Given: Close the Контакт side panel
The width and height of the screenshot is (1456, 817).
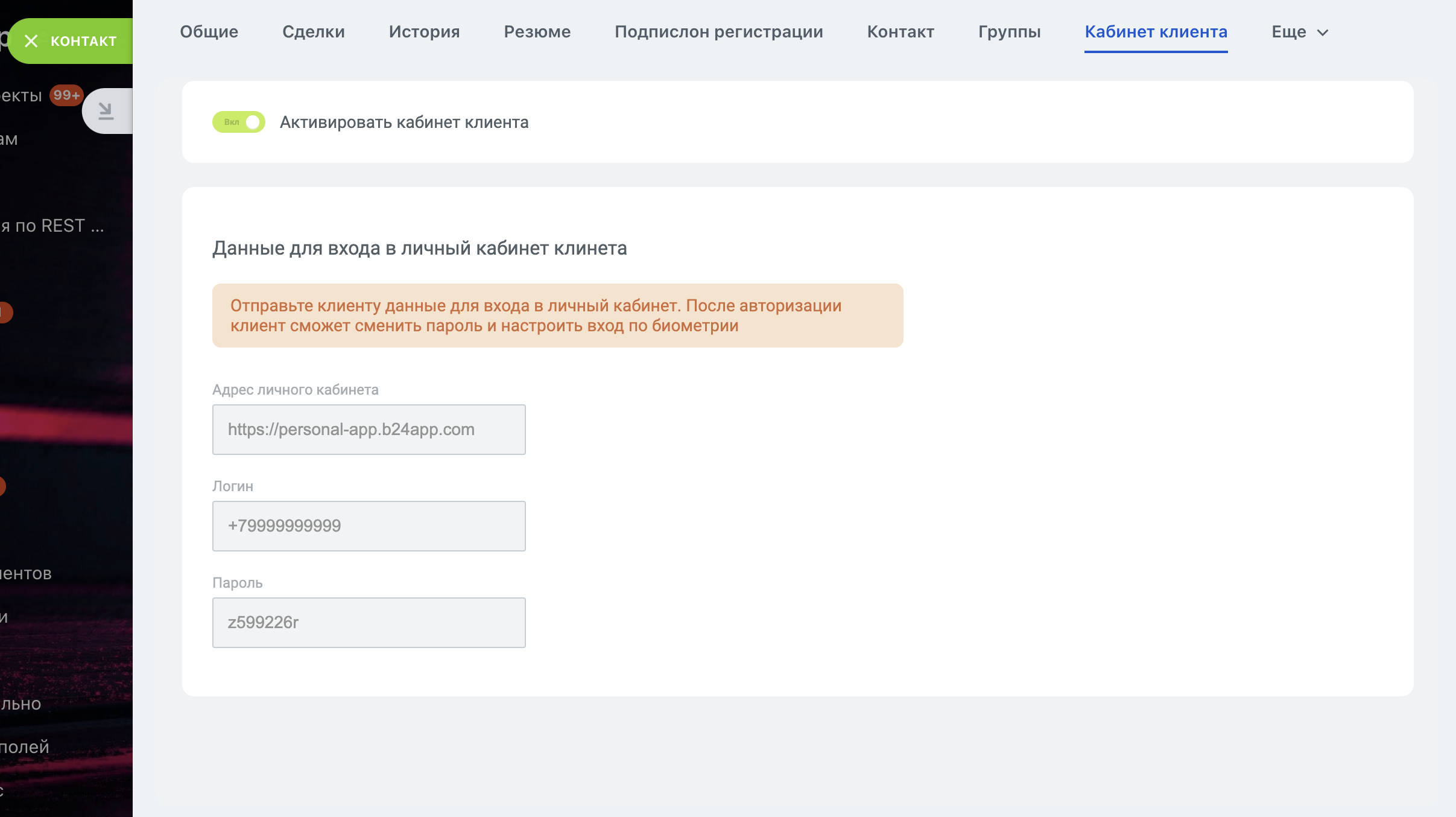Looking at the screenshot, I should (x=31, y=41).
